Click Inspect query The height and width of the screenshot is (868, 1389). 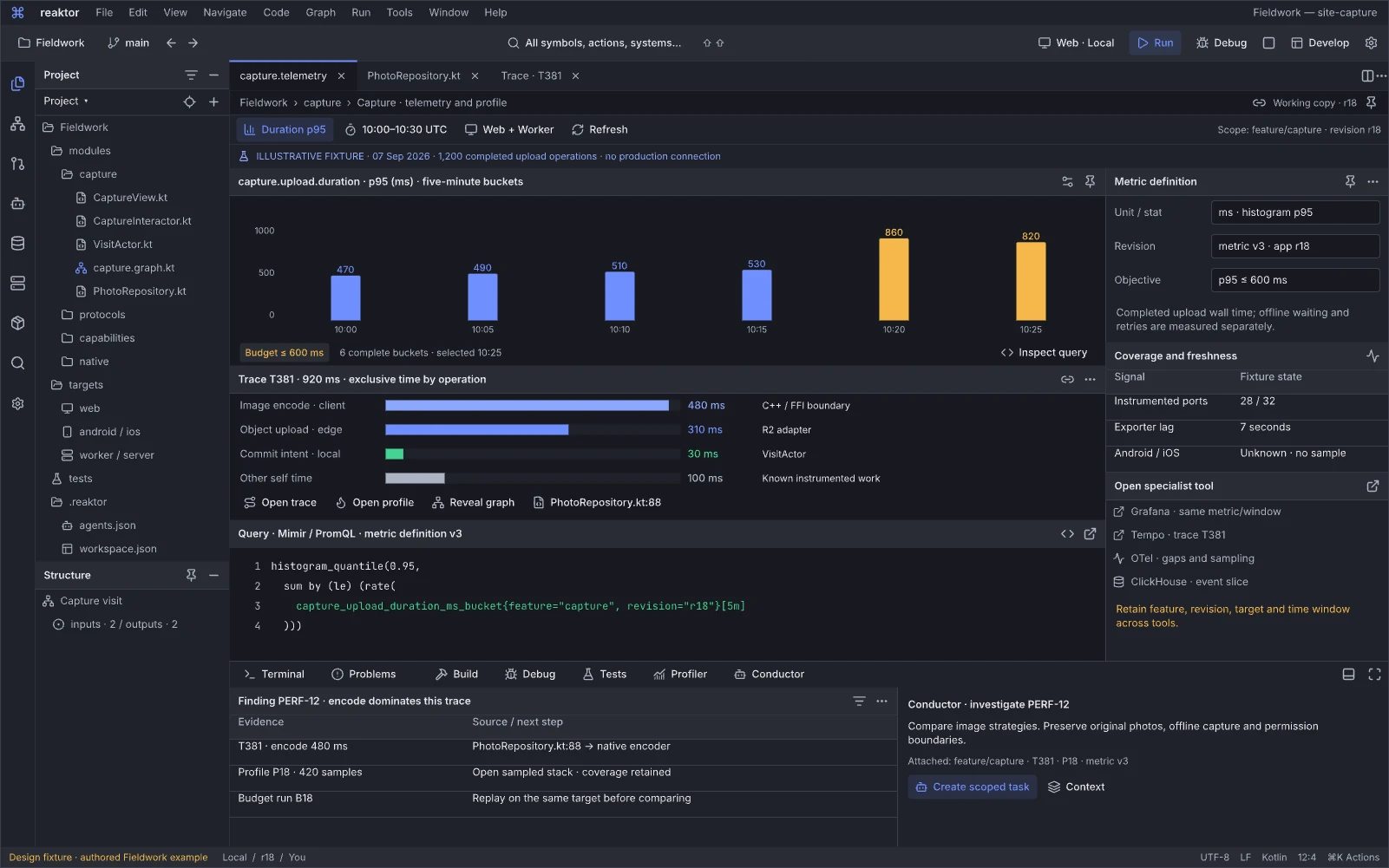click(x=1044, y=352)
